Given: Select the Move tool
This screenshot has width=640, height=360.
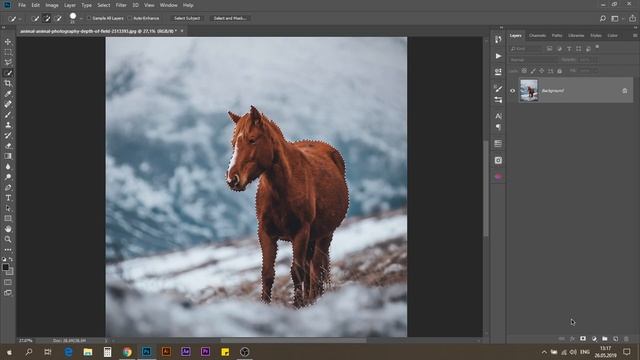Looking at the screenshot, I should click(x=8, y=42).
